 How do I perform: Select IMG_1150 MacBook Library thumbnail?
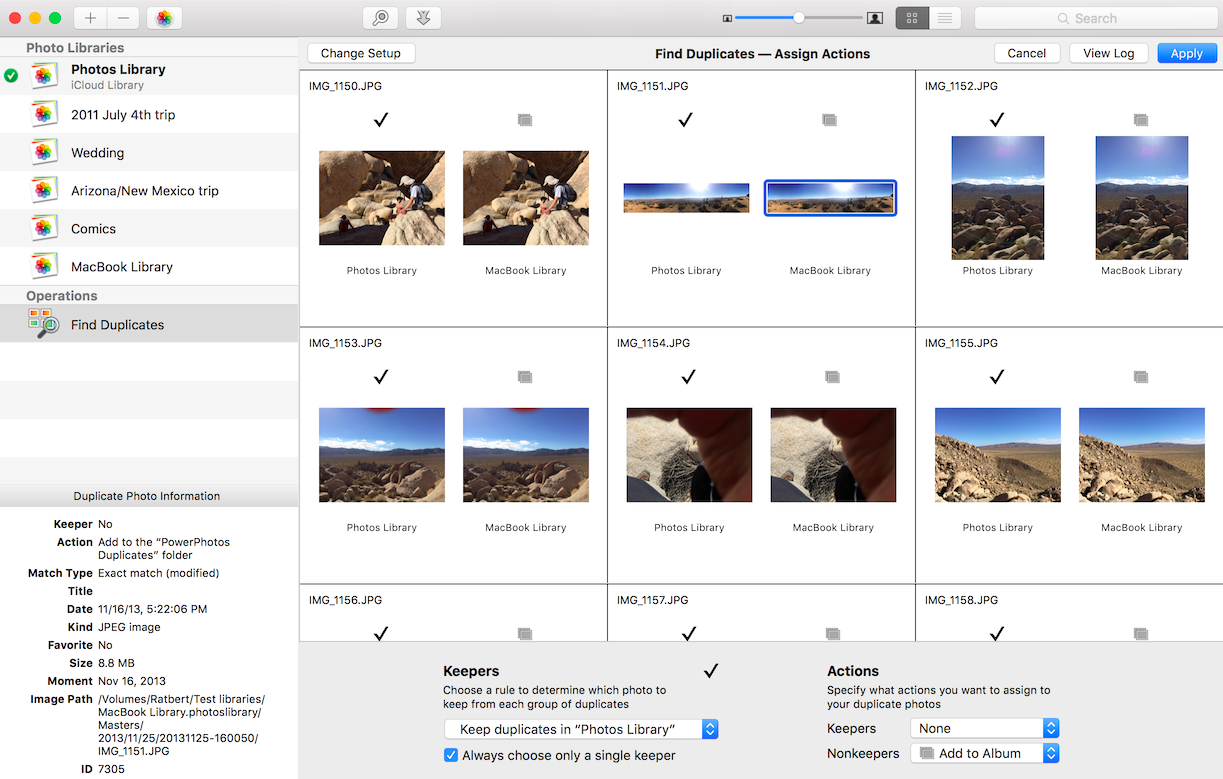pos(526,198)
